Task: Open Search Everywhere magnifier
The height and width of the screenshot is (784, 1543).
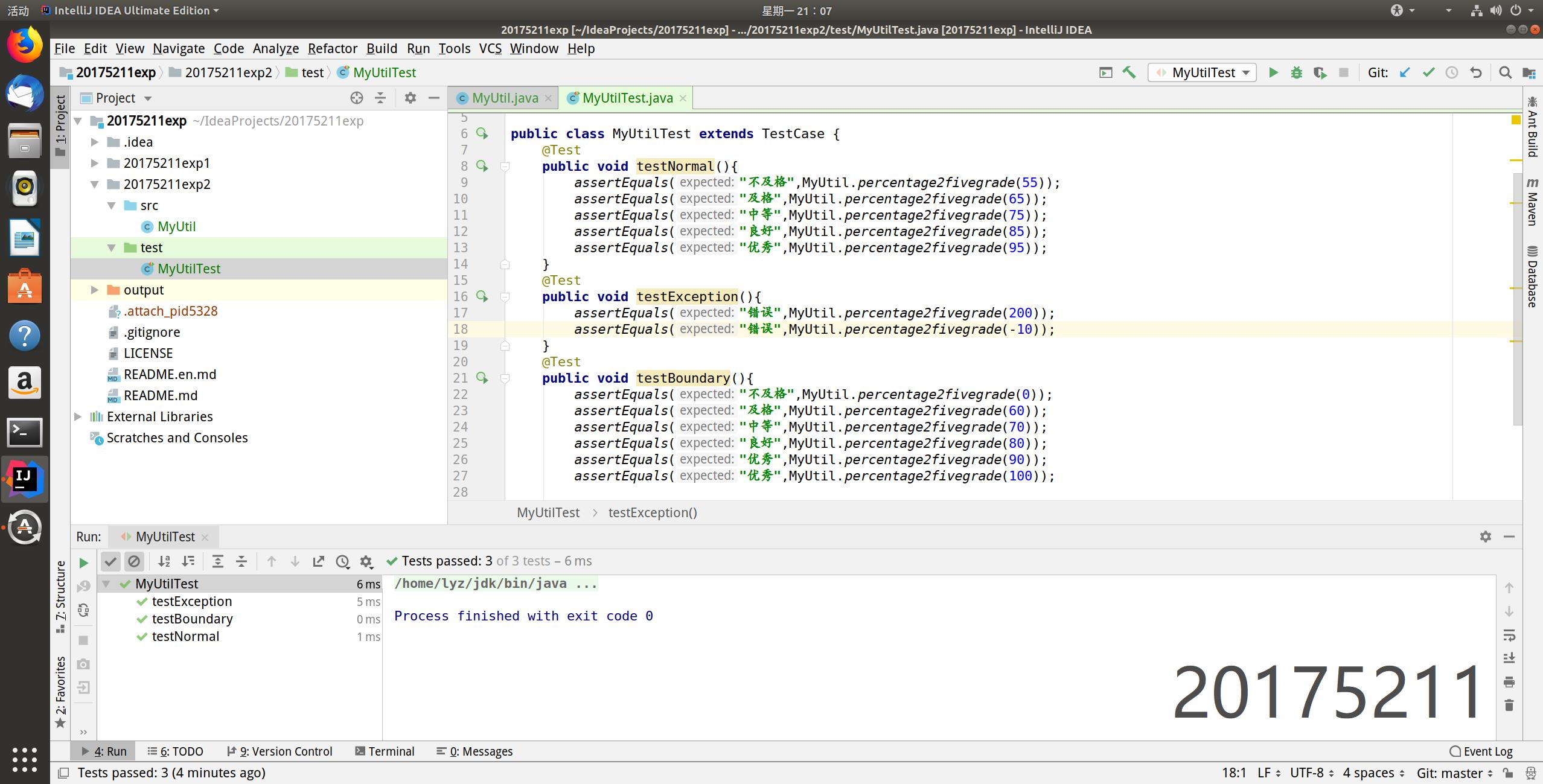Action: pyautogui.click(x=1505, y=73)
